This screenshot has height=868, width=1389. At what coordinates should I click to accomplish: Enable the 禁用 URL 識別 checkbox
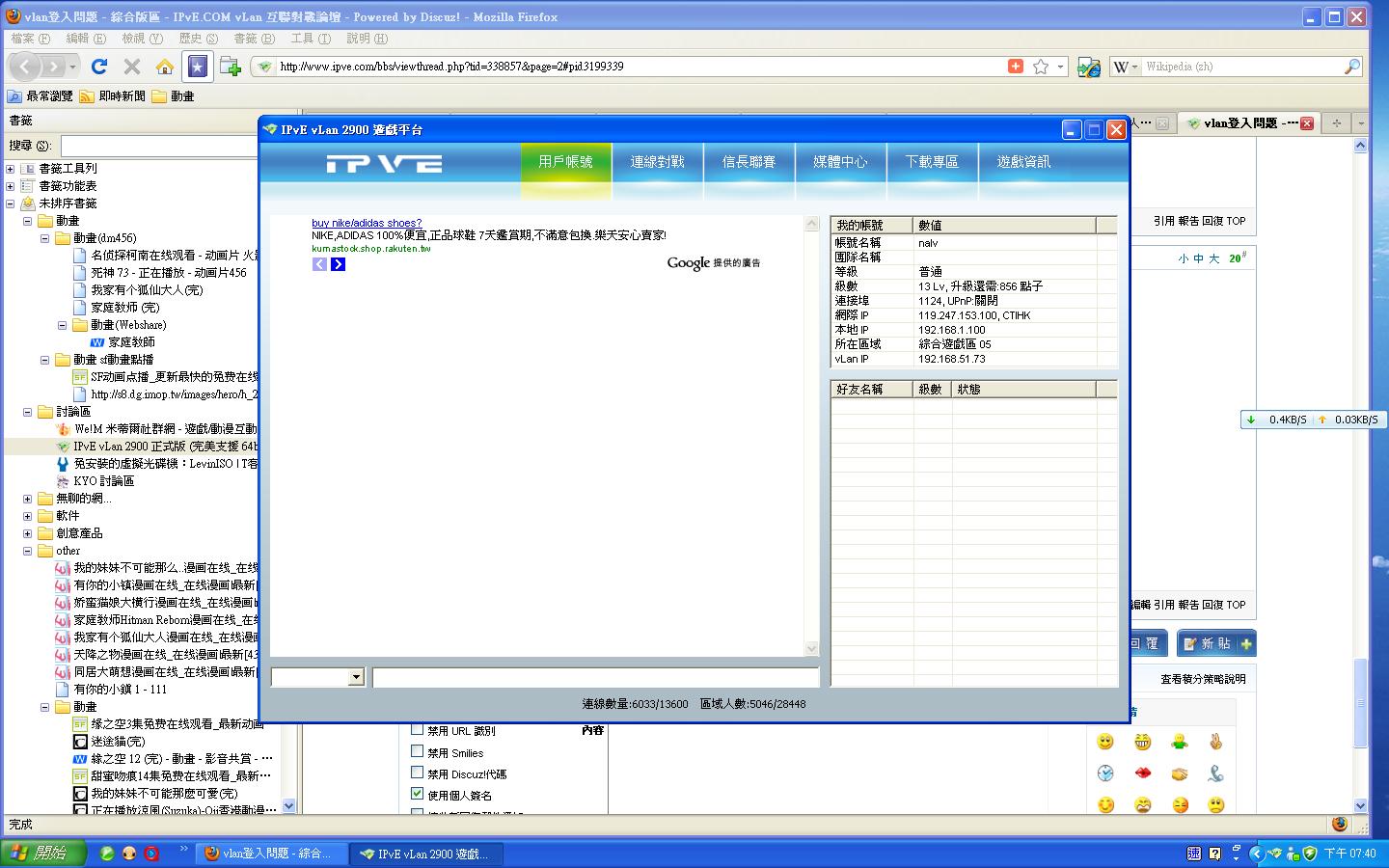click(418, 729)
